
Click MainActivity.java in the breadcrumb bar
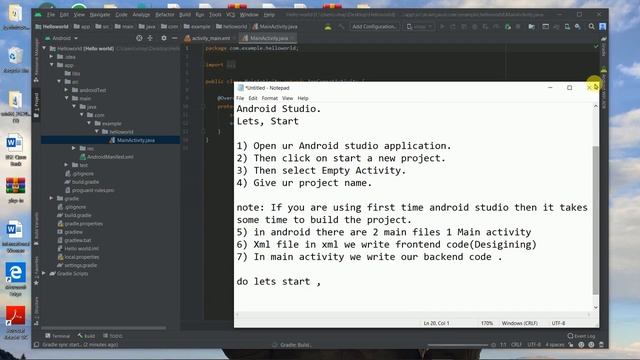pos(275,27)
